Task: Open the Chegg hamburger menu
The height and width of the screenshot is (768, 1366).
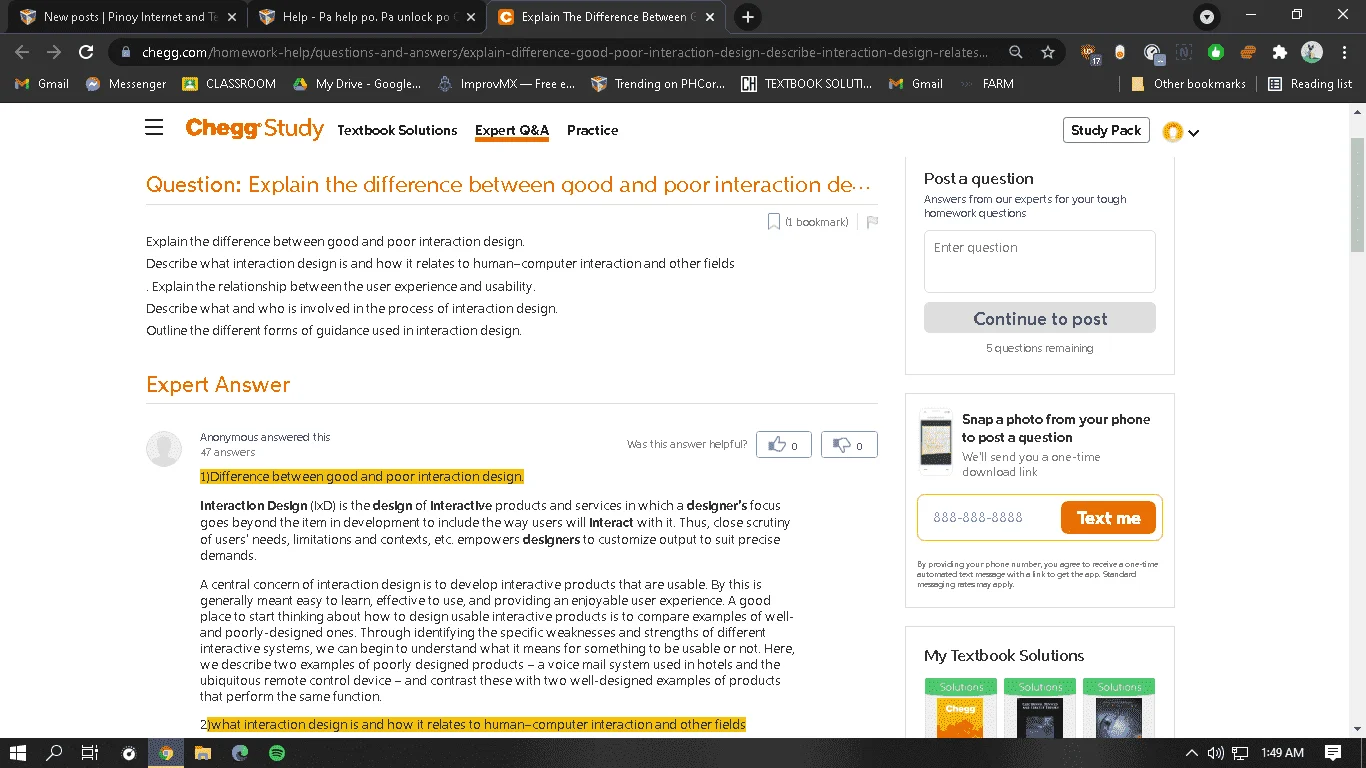Action: click(x=154, y=128)
